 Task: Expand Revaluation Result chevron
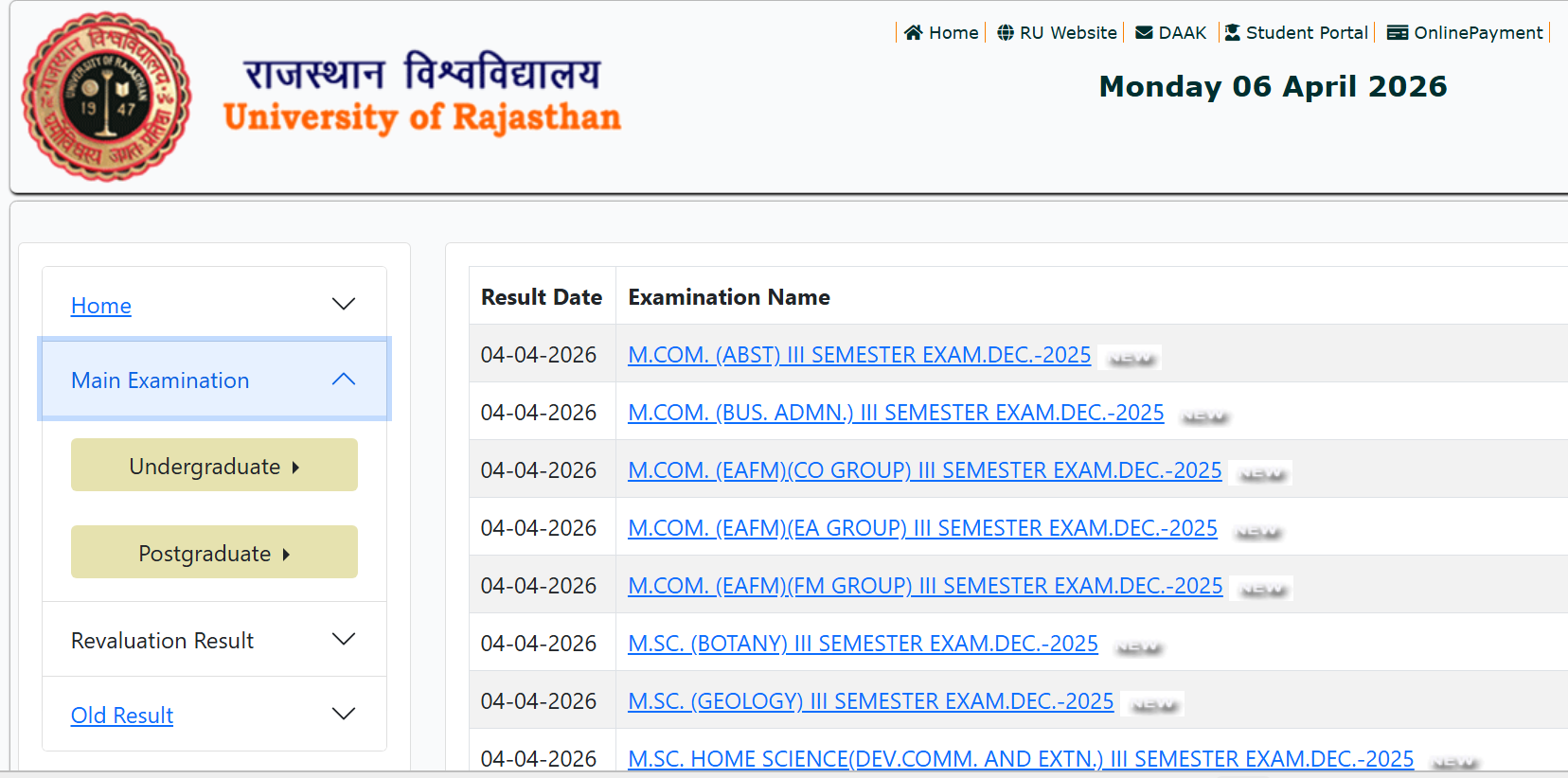(x=344, y=639)
